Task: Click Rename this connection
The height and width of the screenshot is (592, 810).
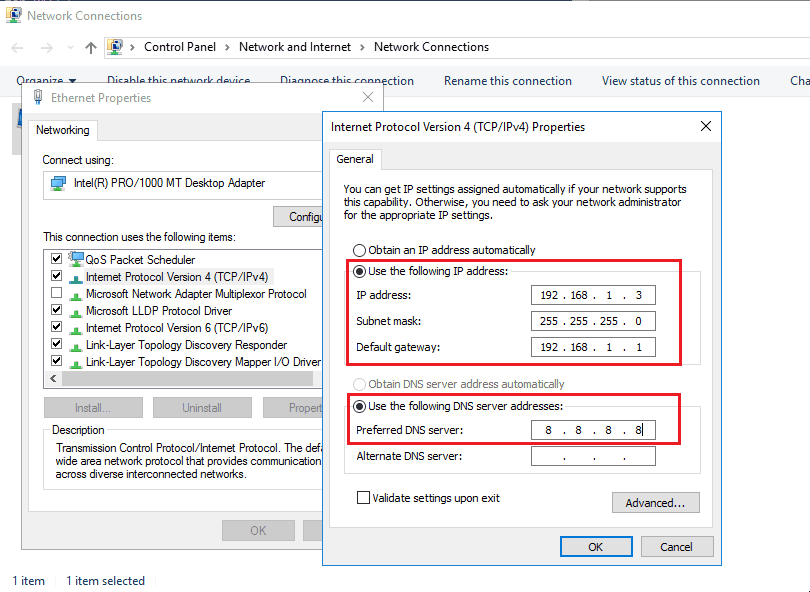Action: pyautogui.click(x=508, y=81)
